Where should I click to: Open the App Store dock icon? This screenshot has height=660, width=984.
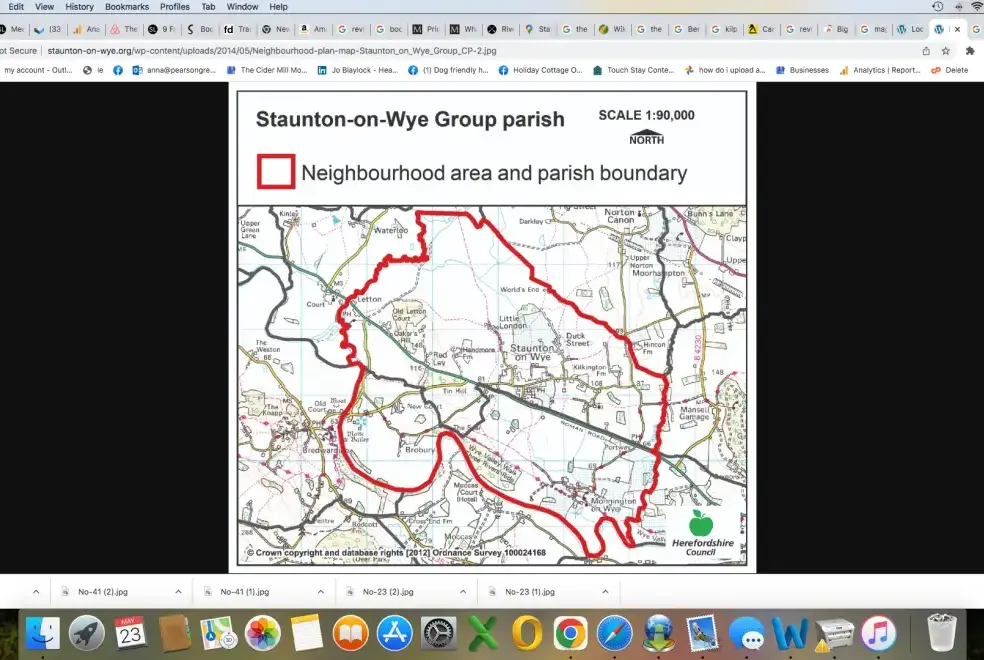coord(394,633)
